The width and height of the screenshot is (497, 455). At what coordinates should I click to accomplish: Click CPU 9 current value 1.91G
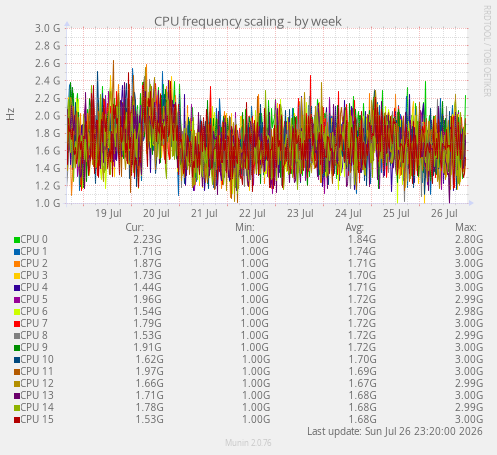147,347
